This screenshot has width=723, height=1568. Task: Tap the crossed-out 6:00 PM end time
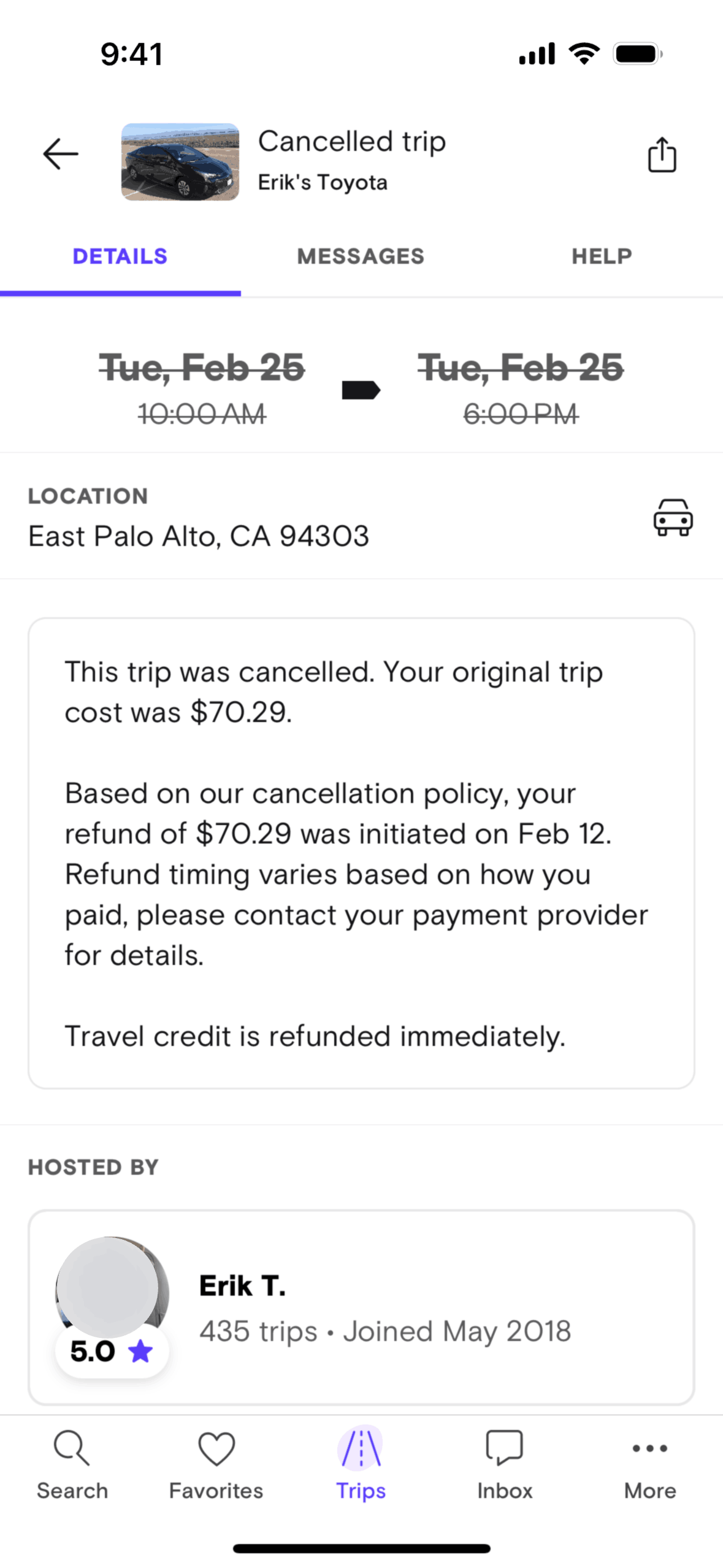click(x=521, y=414)
